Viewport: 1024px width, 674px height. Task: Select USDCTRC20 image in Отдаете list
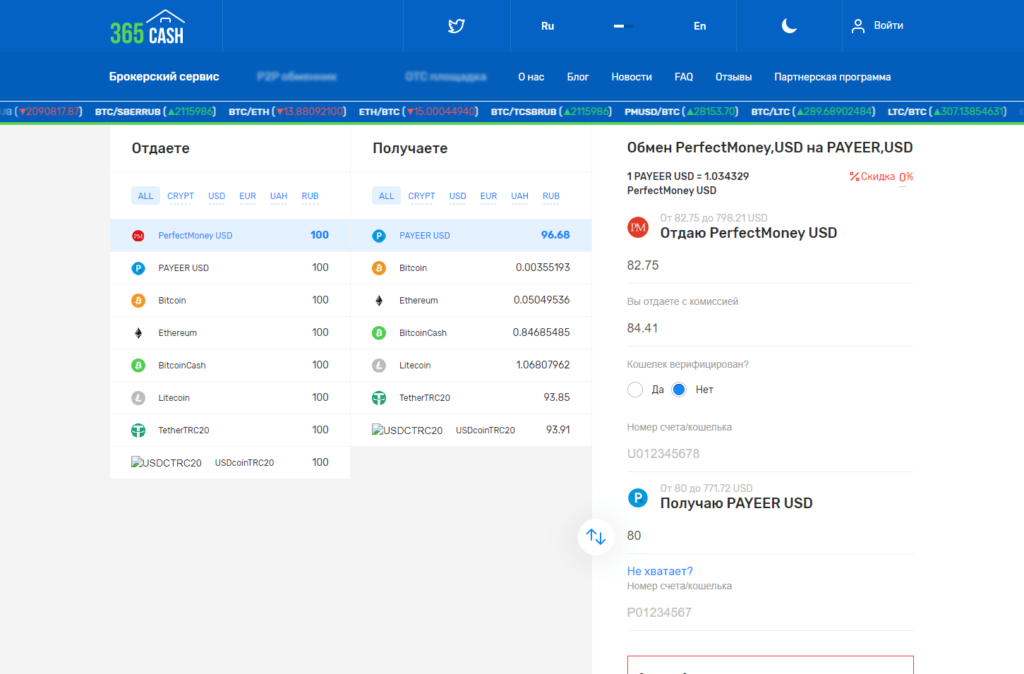(166, 462)
